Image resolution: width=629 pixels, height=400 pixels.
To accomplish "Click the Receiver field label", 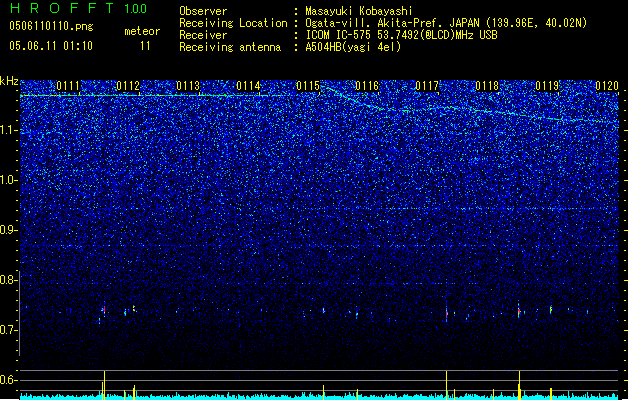I will pos(203,35).
